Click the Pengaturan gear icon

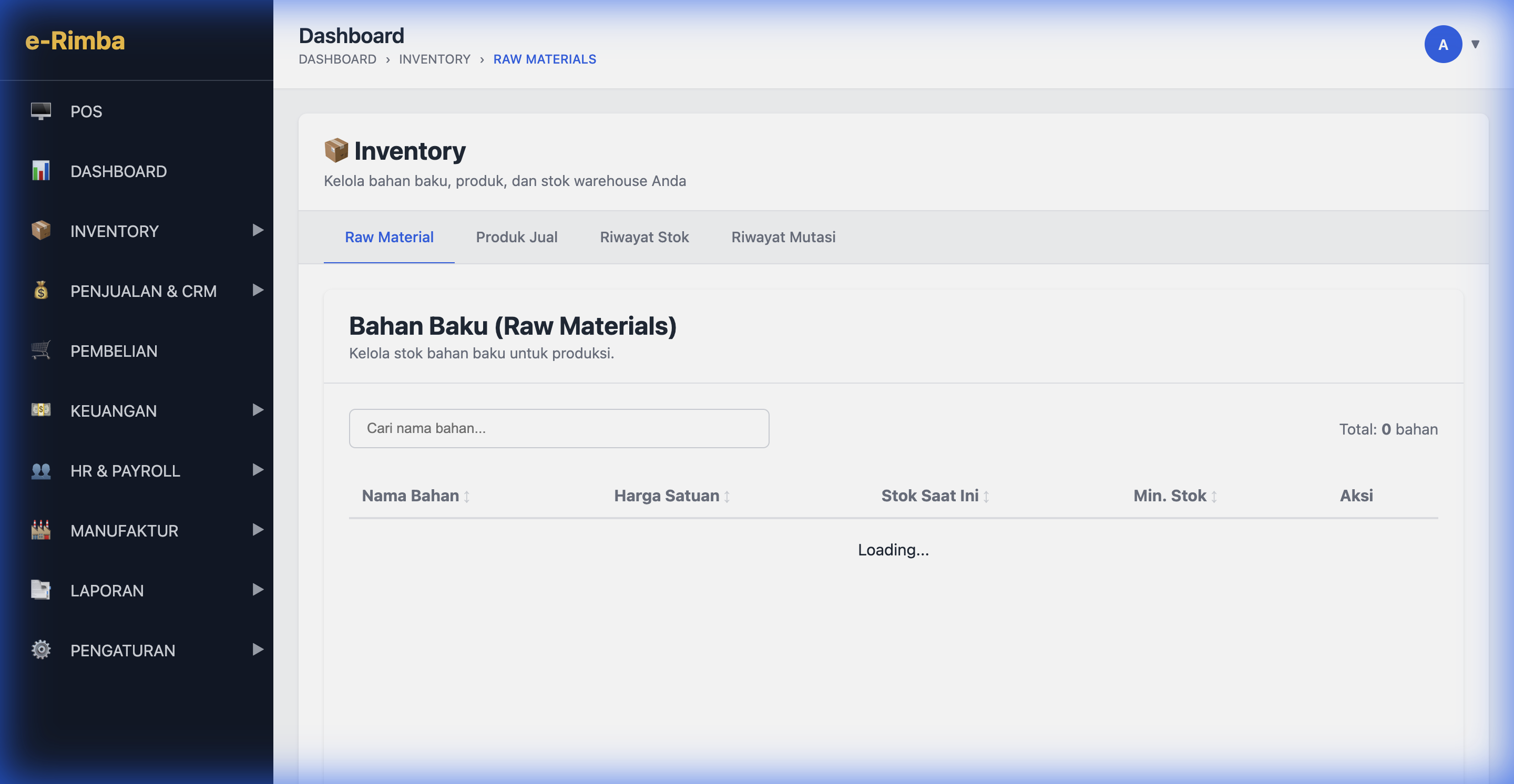[x=40, y=649]
